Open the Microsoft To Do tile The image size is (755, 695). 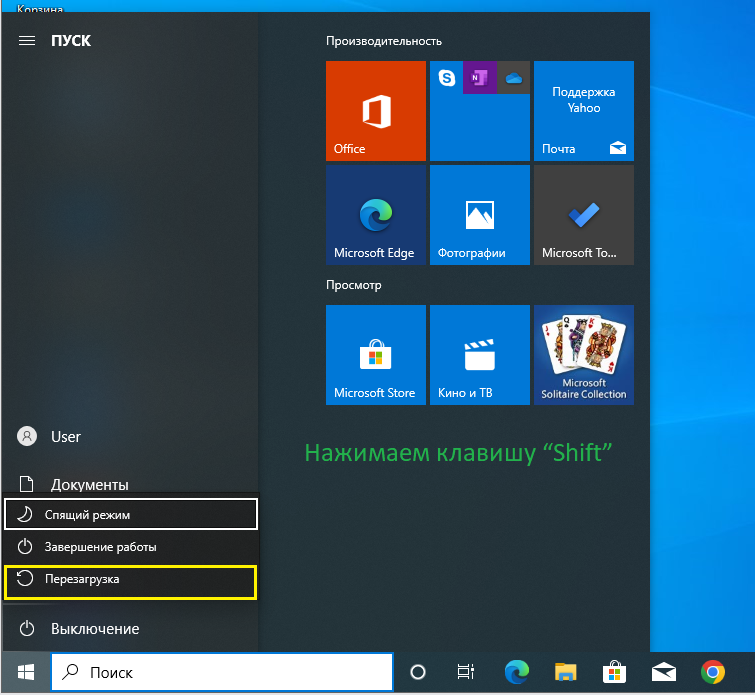click(x=584, y=215)
